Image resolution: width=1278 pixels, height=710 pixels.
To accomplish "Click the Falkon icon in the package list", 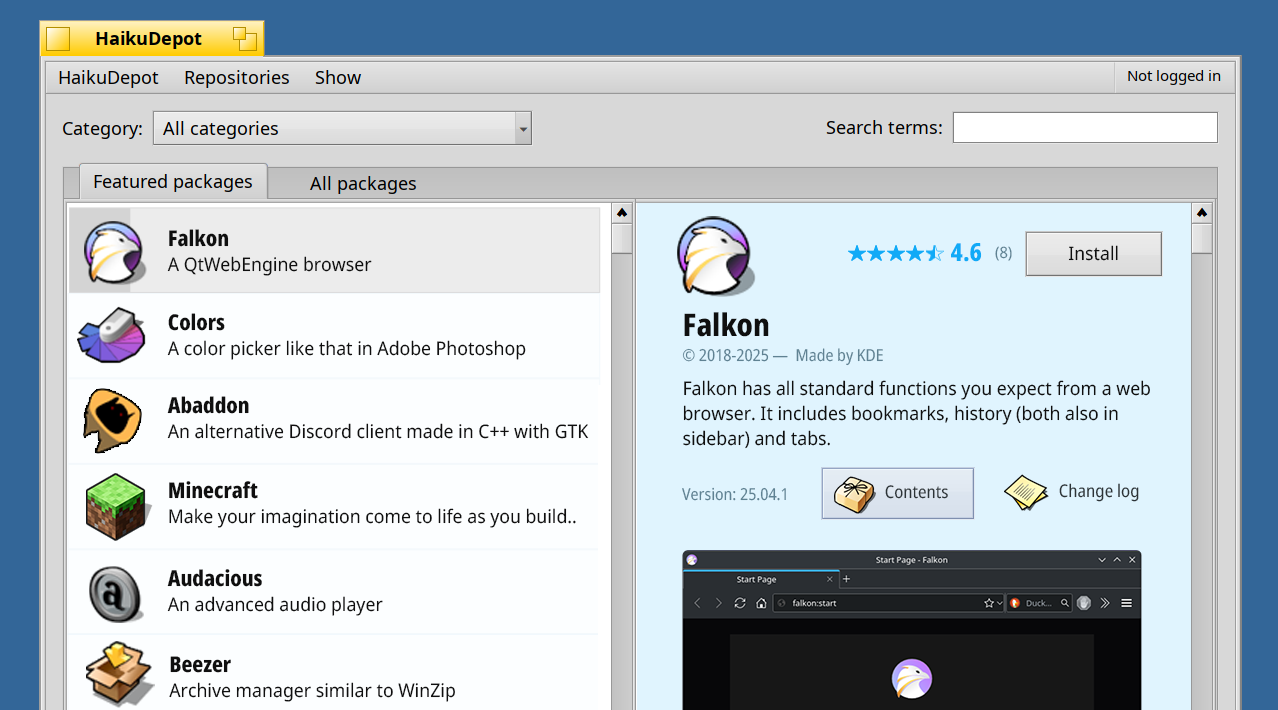I will click(116, 251).
